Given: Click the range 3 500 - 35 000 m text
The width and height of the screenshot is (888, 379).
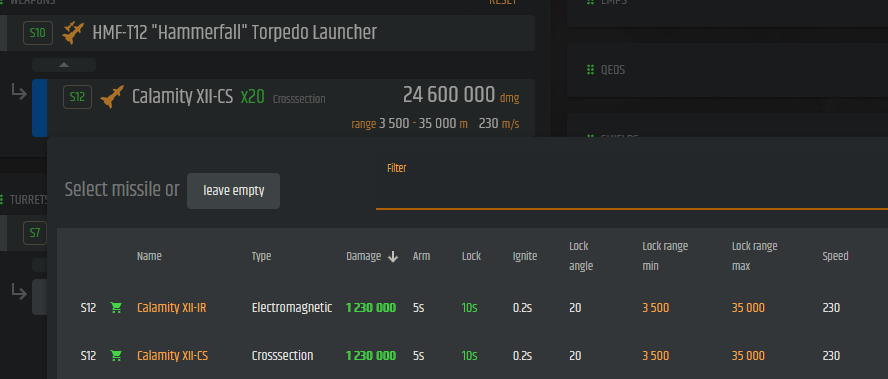Looking at the screenshot, I should (409, 124).
